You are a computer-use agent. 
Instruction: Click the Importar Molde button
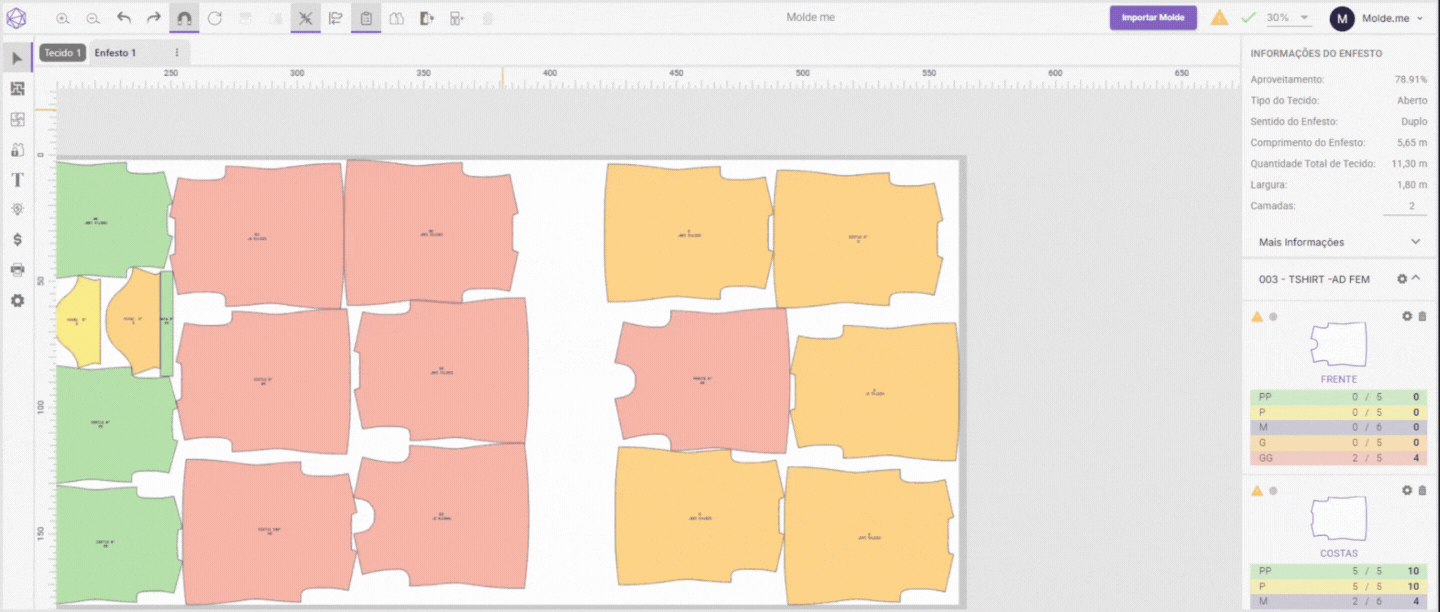[x=1152, y=18]
